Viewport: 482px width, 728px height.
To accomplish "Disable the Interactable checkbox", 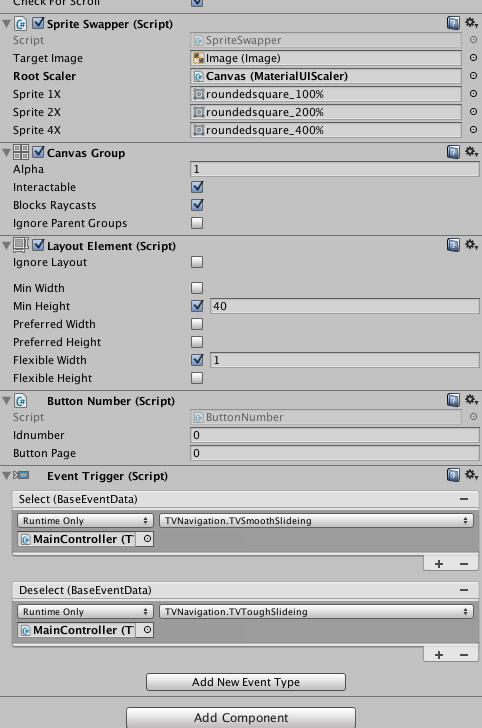I will click(x=197, y=187).
